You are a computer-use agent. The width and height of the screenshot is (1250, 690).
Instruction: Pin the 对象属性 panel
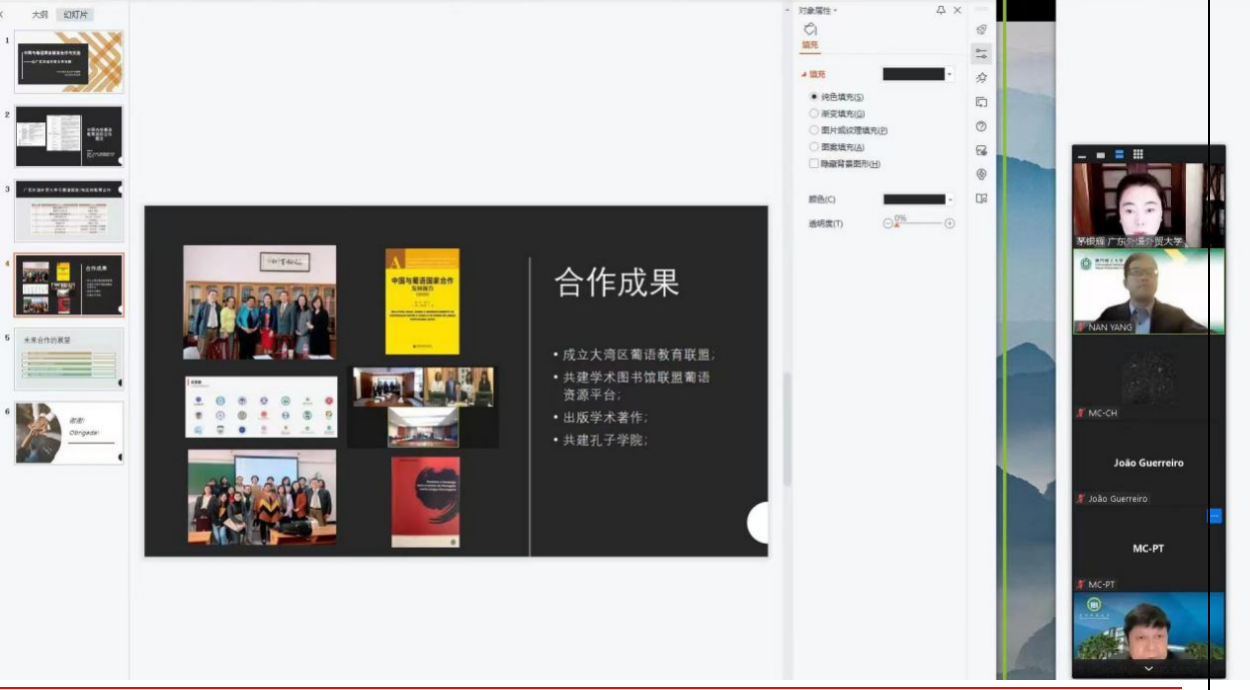pos(940,10)
